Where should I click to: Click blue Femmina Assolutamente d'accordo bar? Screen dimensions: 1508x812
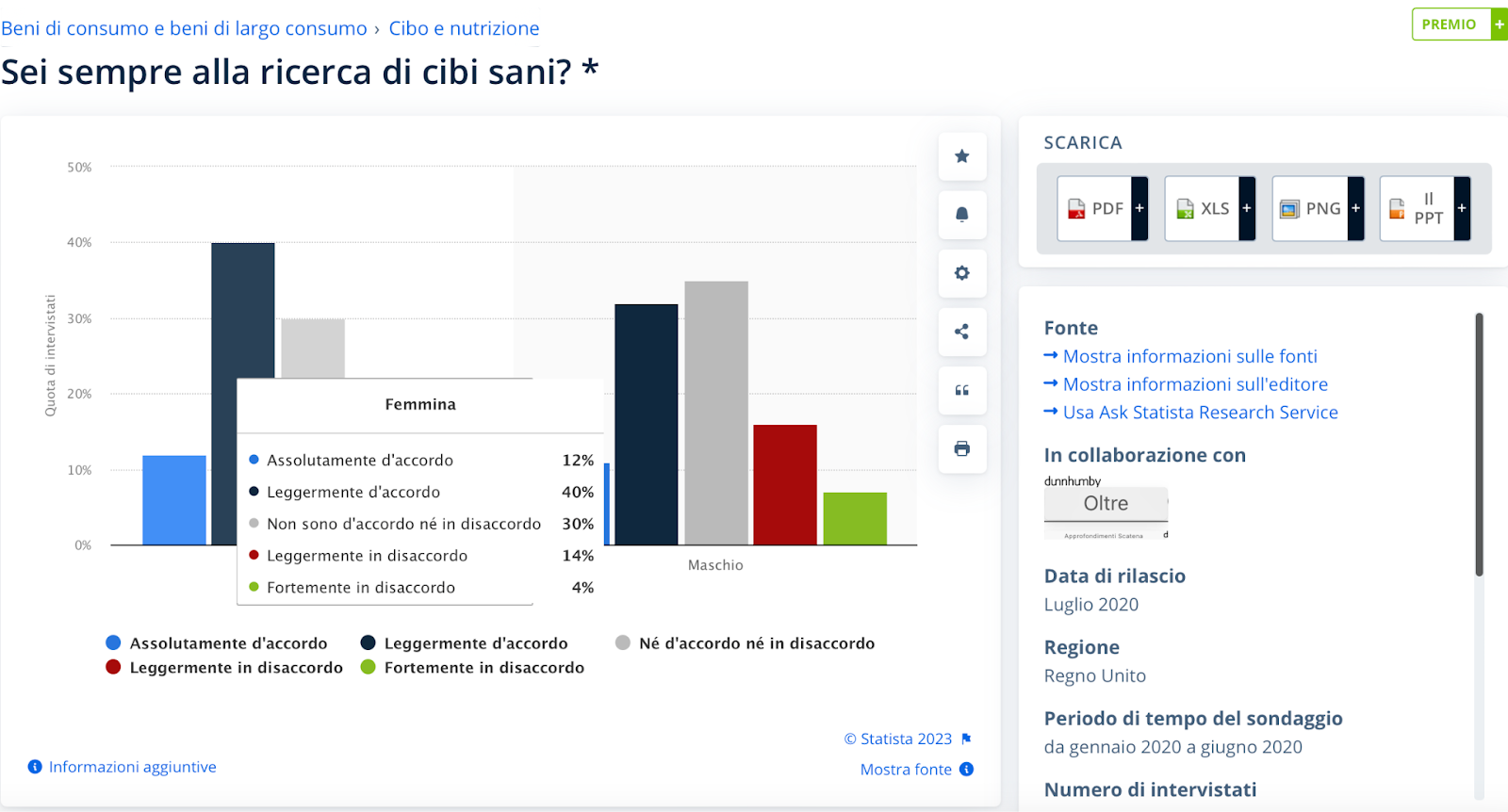coord(174,500)
